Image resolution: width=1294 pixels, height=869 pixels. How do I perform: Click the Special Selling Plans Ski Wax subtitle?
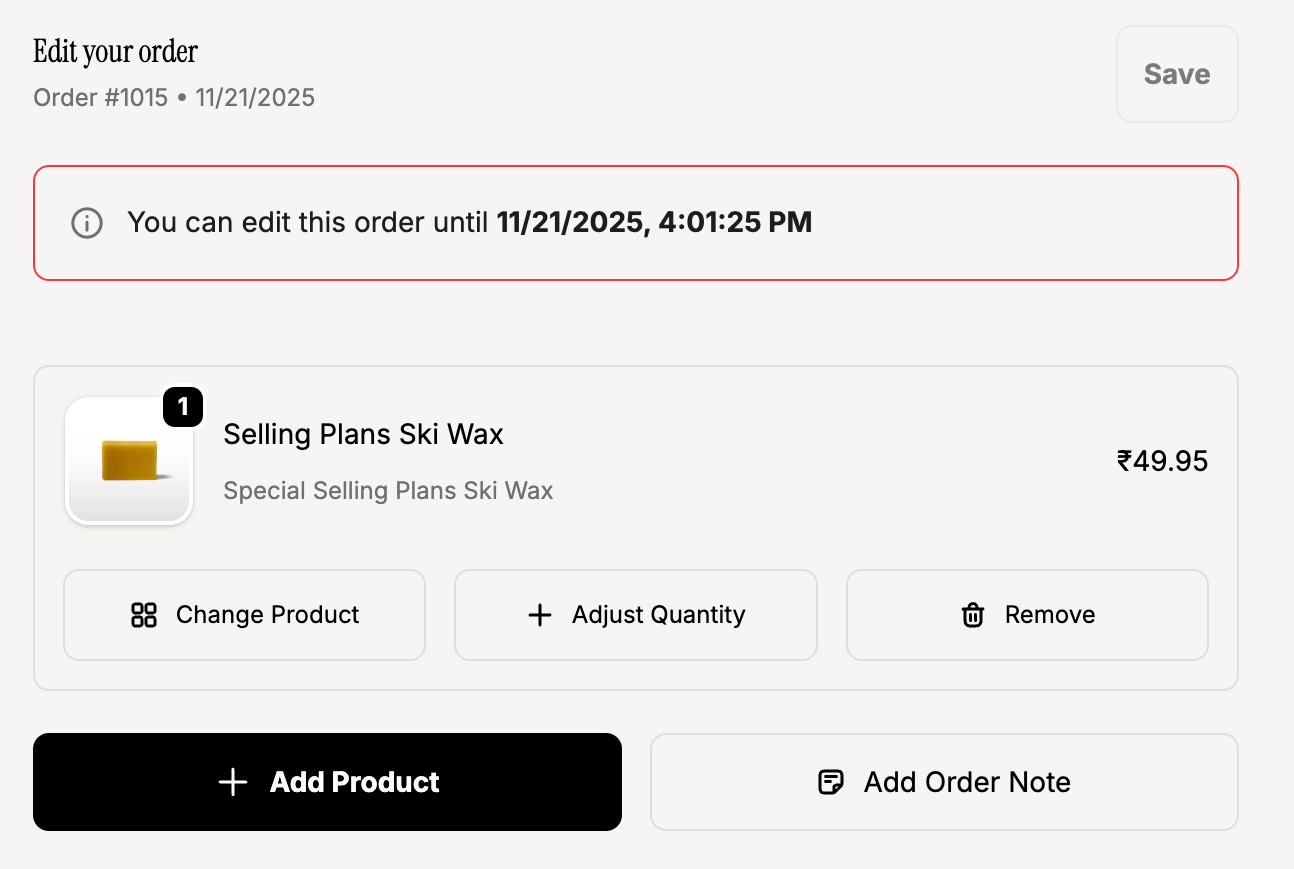[388, 491]
